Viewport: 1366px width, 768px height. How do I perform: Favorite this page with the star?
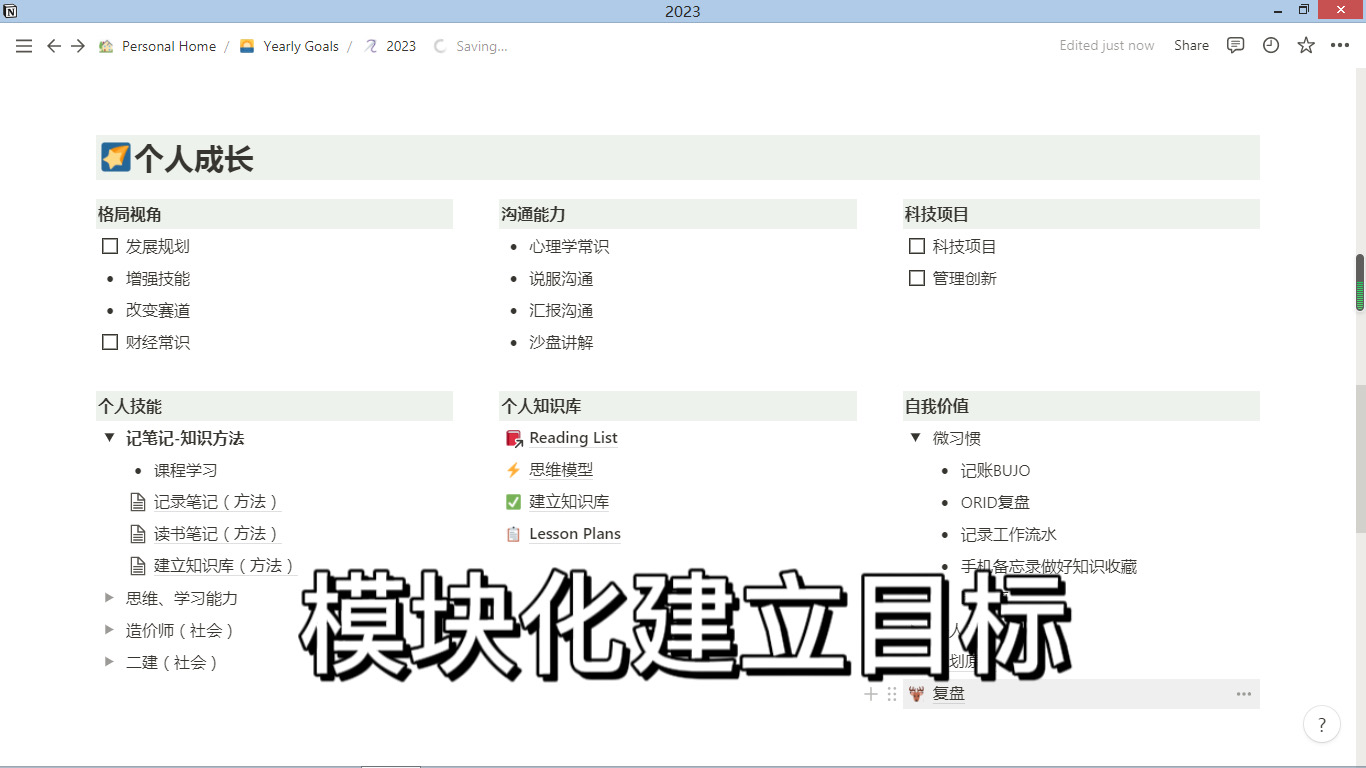point(1306,45)
